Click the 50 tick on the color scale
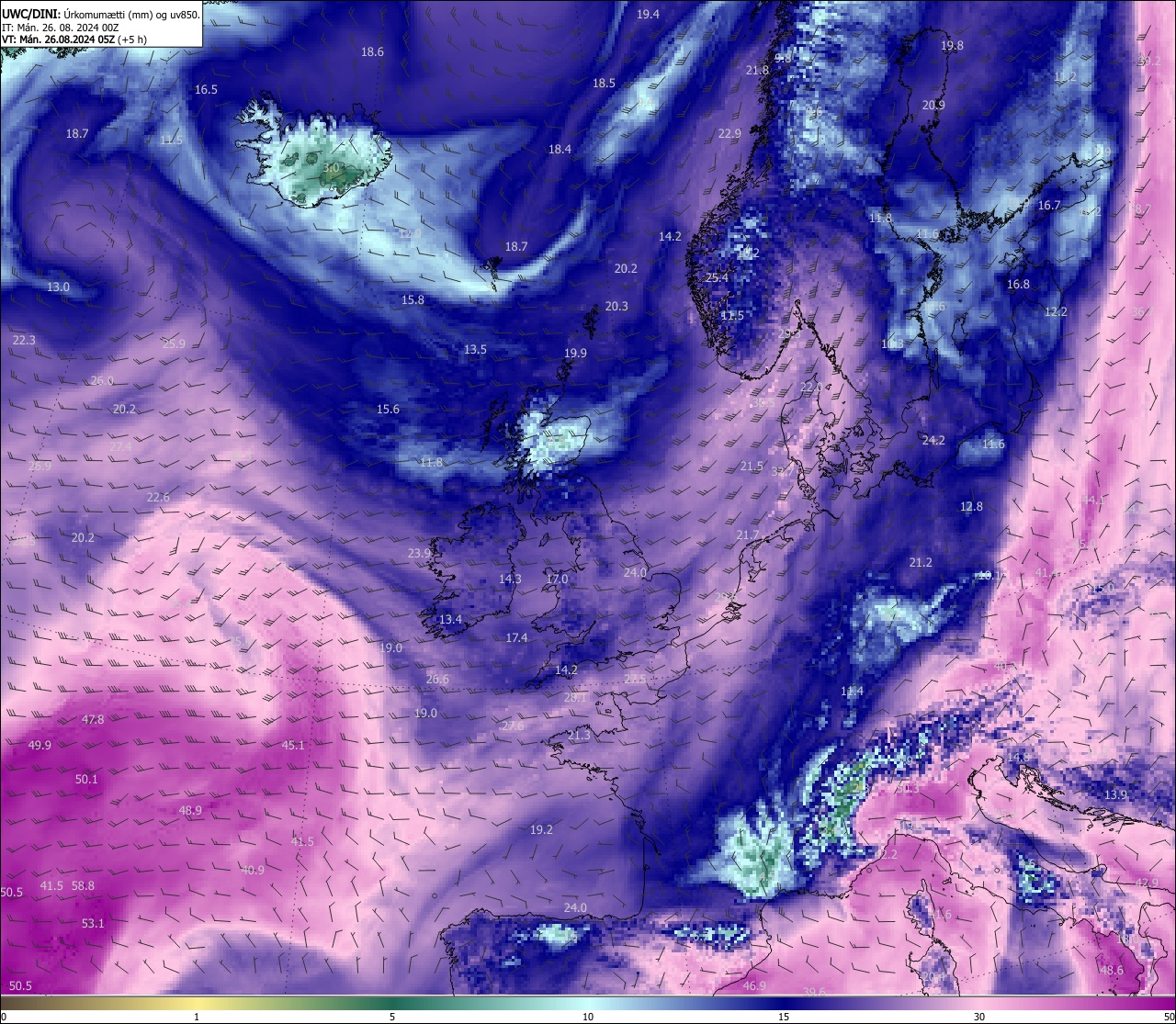Screen dimensions: 1176x1024 point(1169,1017)
